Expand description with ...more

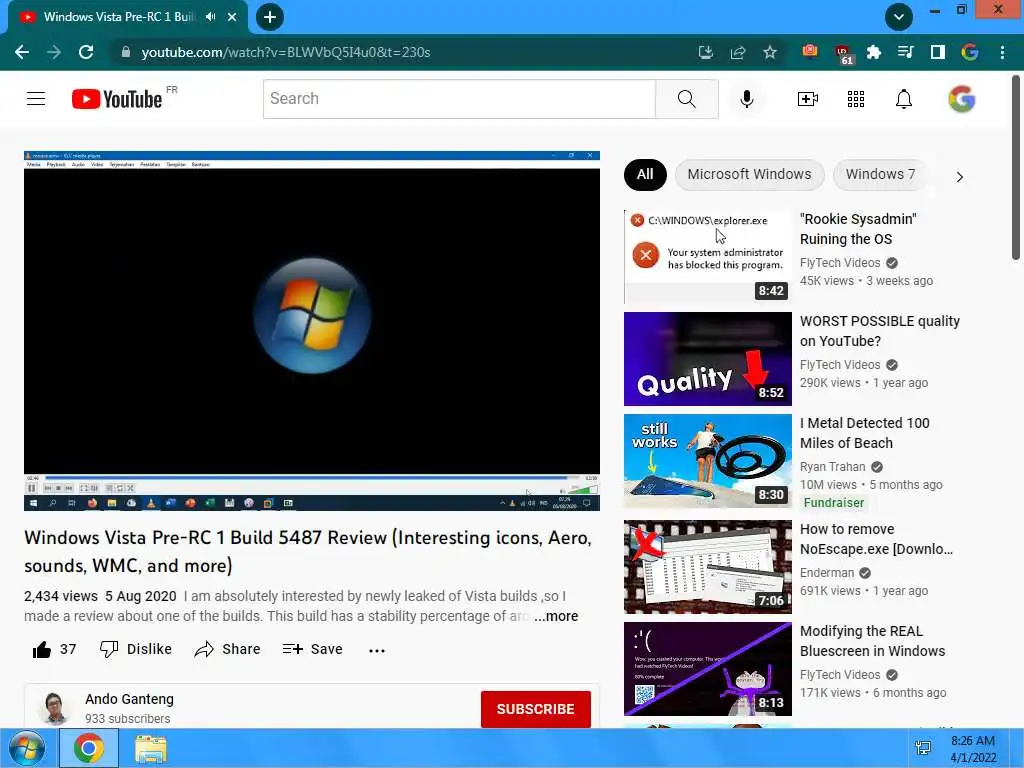(x=556, y=616)
